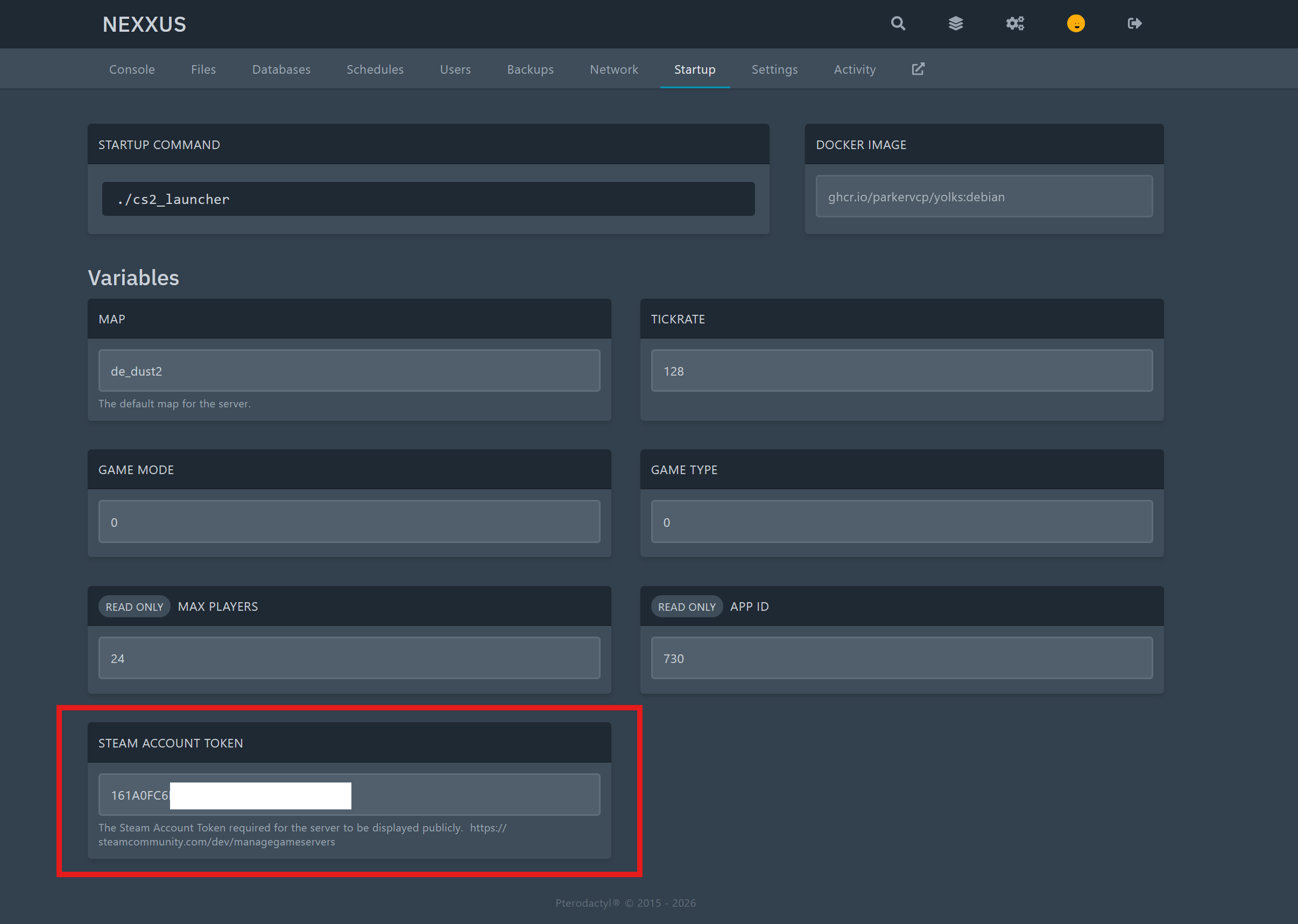Click the Variables heading
Viewport: 1298px width, 924px height.
tap(133, 278)
